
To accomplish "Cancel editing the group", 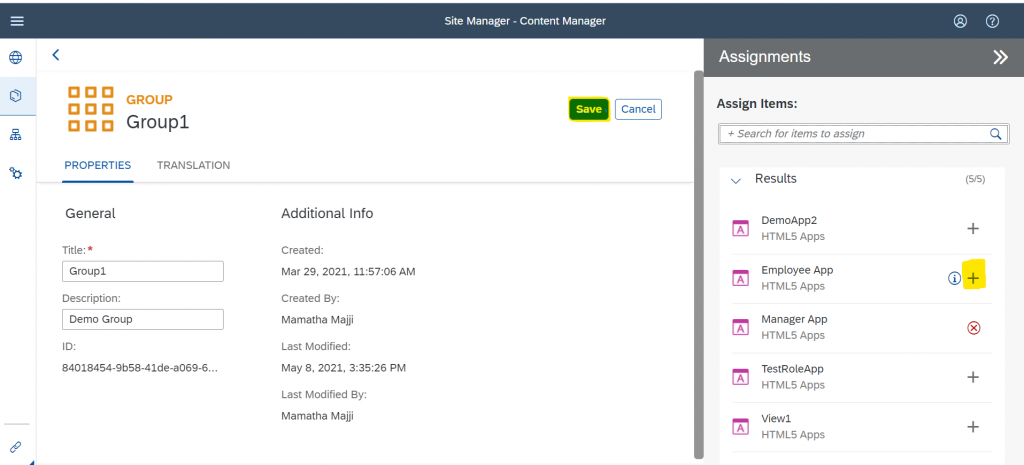I will point(638,109).
